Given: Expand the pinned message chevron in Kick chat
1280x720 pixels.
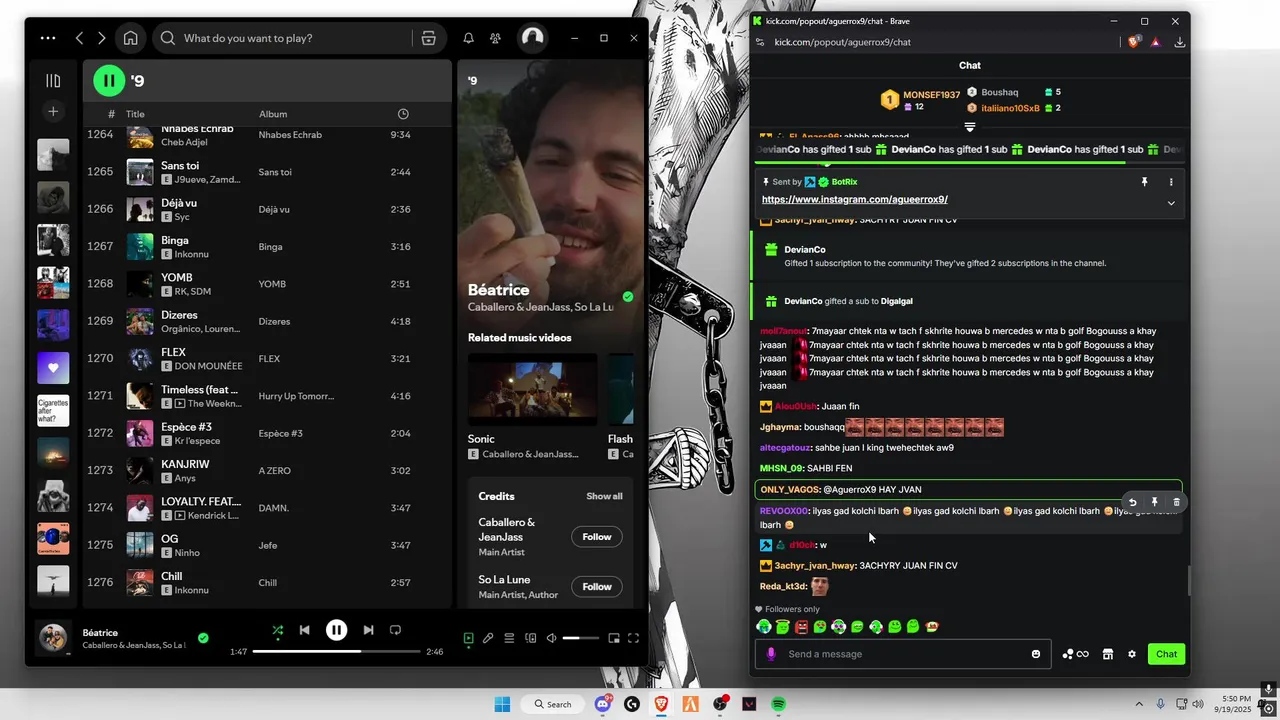Looking at the screenshot, I should pos(1171,203).
